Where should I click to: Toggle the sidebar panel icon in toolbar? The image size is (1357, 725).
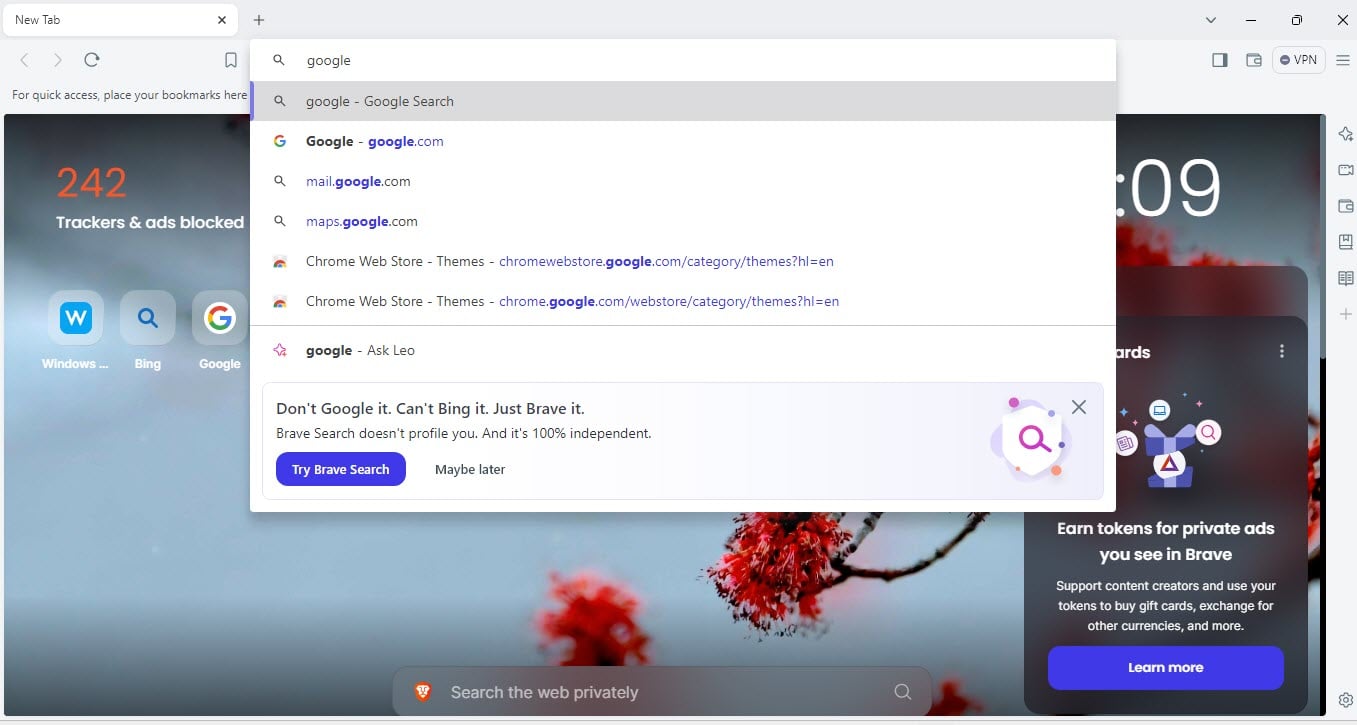click(x=1219, y=60)
